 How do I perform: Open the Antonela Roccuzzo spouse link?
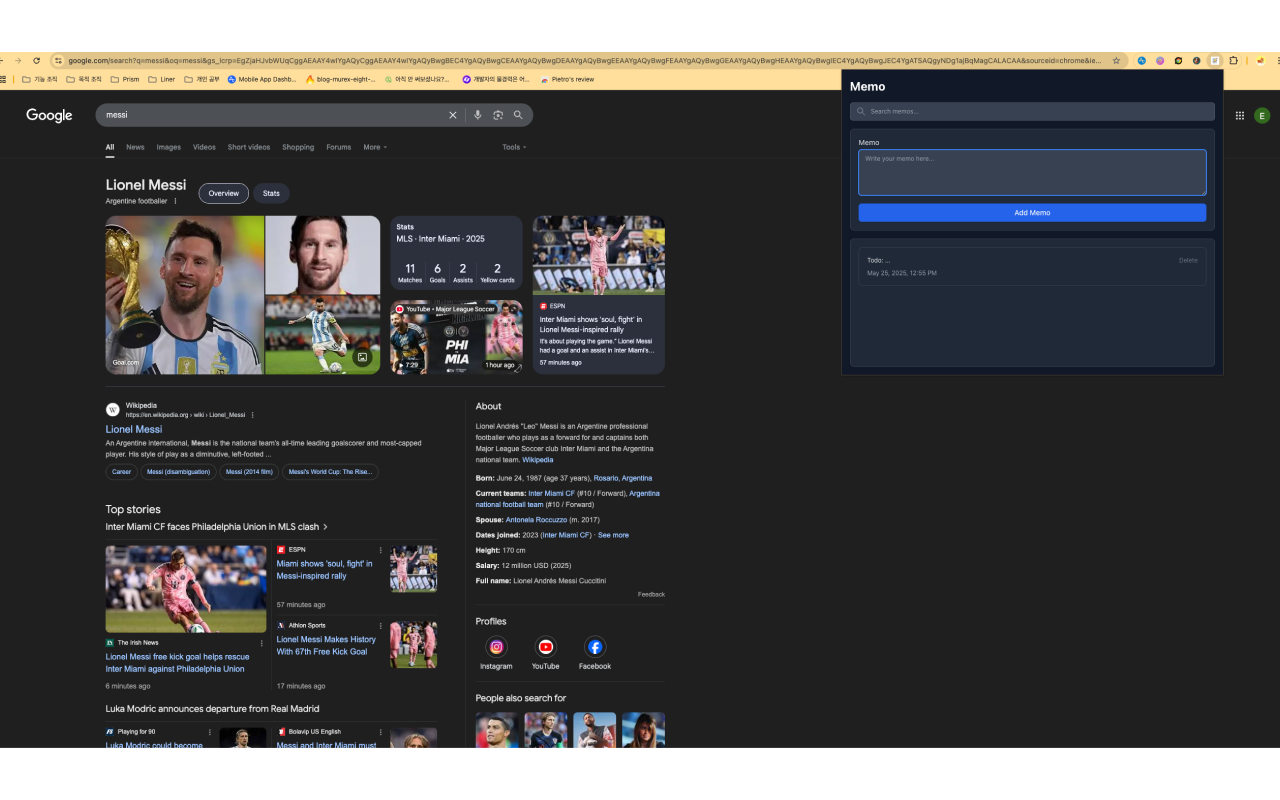pyautogui.click(x=536, y=520)
